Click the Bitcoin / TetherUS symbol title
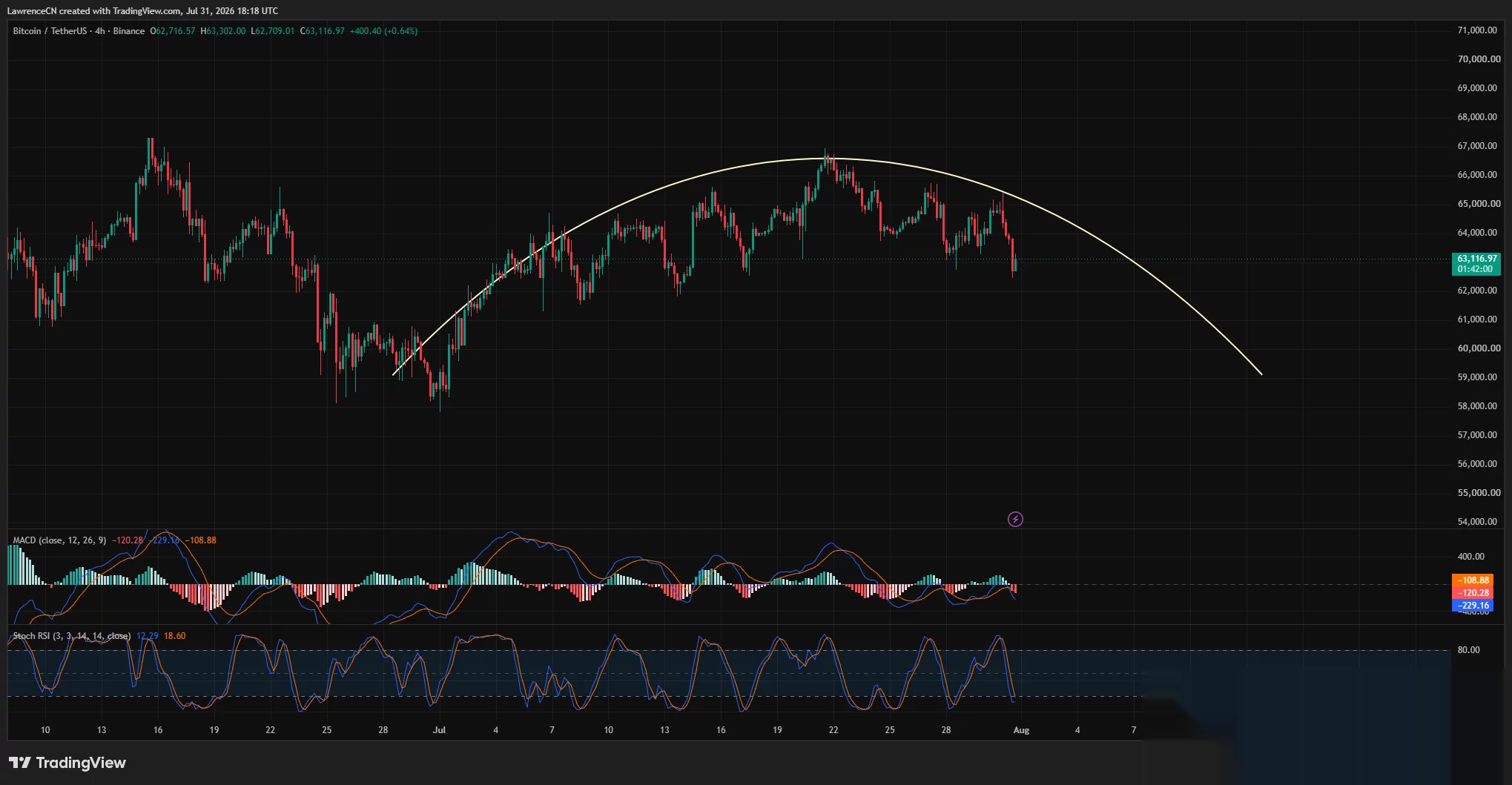The height and width of the screenshot is (785, 1512). tap(50, 31)
